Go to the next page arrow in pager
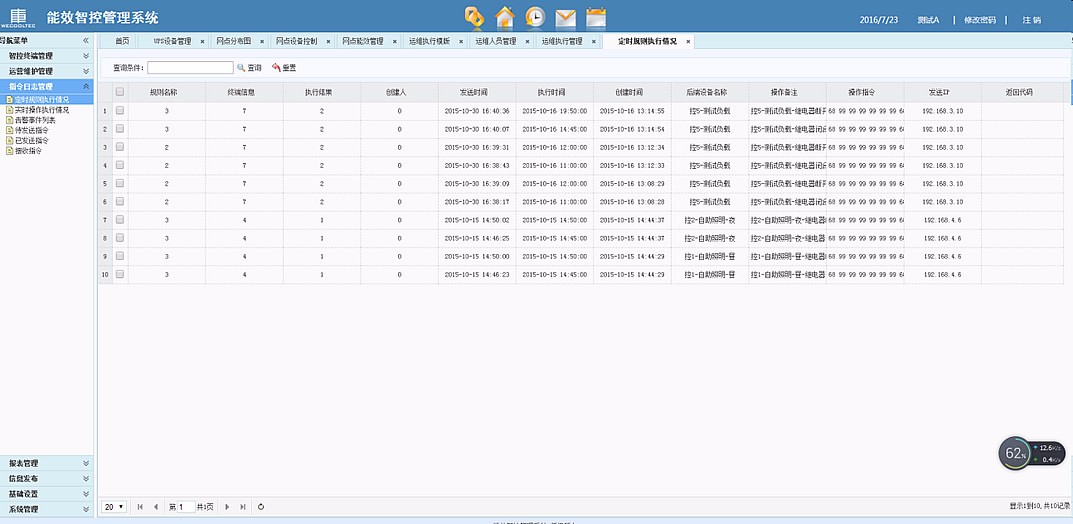Viewport: 1073px width, 524px height. click(x=228, y=507)
